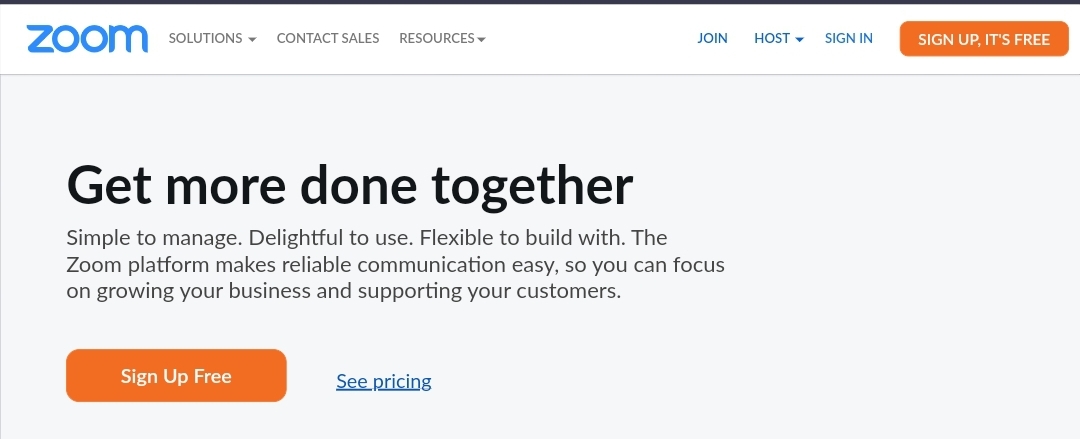Click the caret arrow beside Resources

pyautogui.click(x=482, y=40)
